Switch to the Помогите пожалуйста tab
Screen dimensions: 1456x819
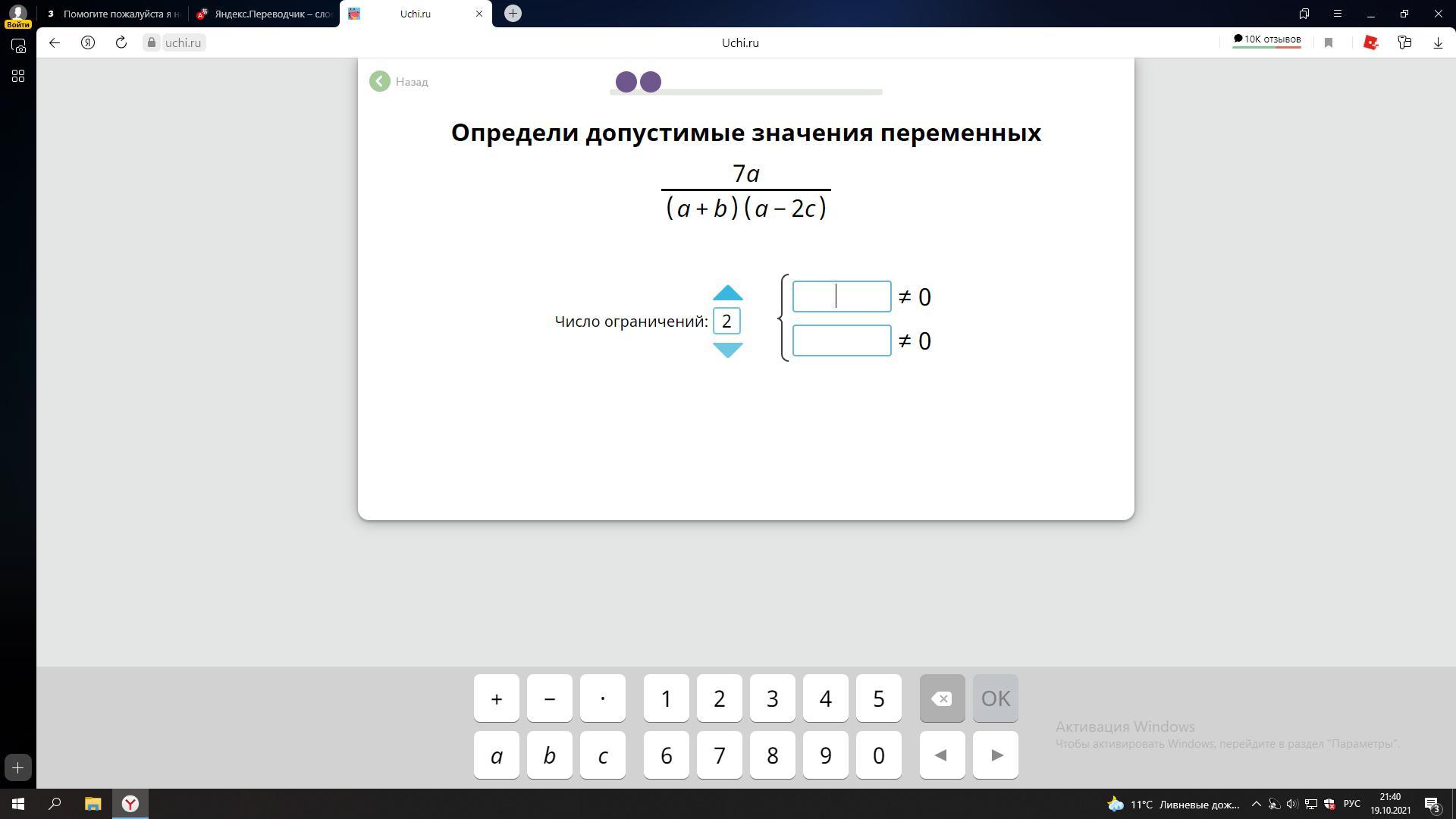[x=114, y=14]
